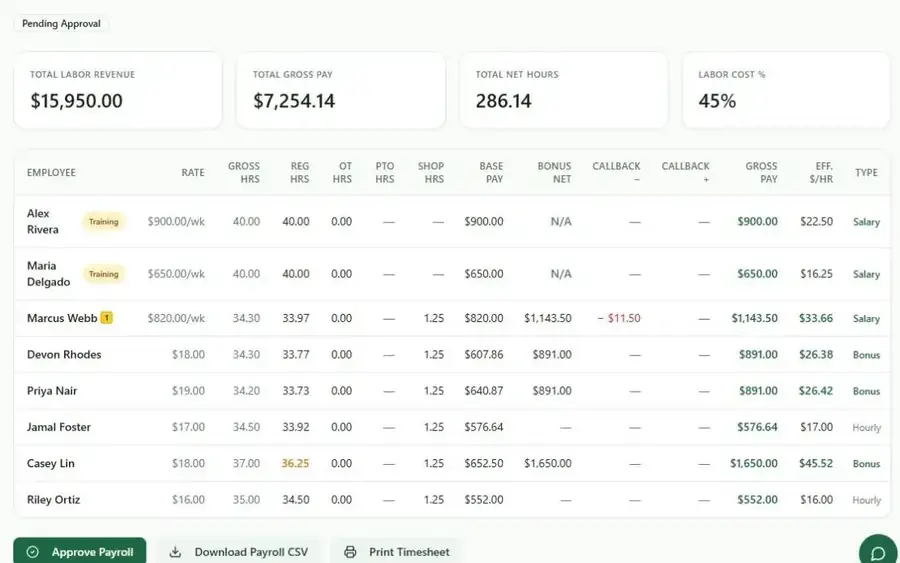This screenshot has width=900, height=563.
Task: Select employee name Casey Lin
Action: [51, 463]
